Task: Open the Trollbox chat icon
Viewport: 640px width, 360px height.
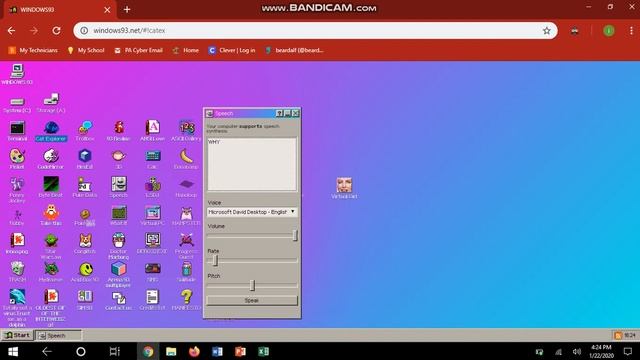Action: [x=85, y=131]
